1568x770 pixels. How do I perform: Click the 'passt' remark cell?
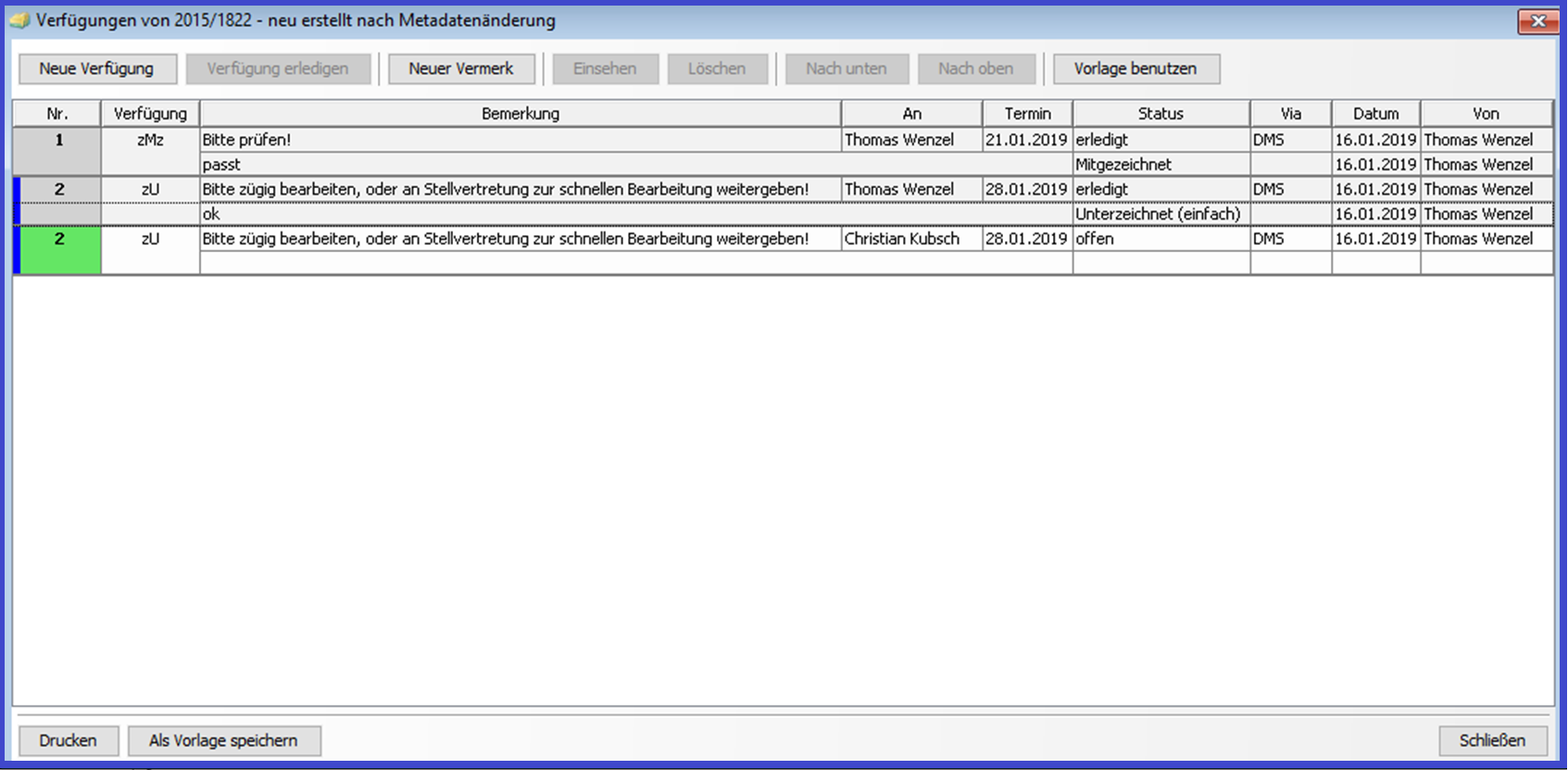click(520, 164)
